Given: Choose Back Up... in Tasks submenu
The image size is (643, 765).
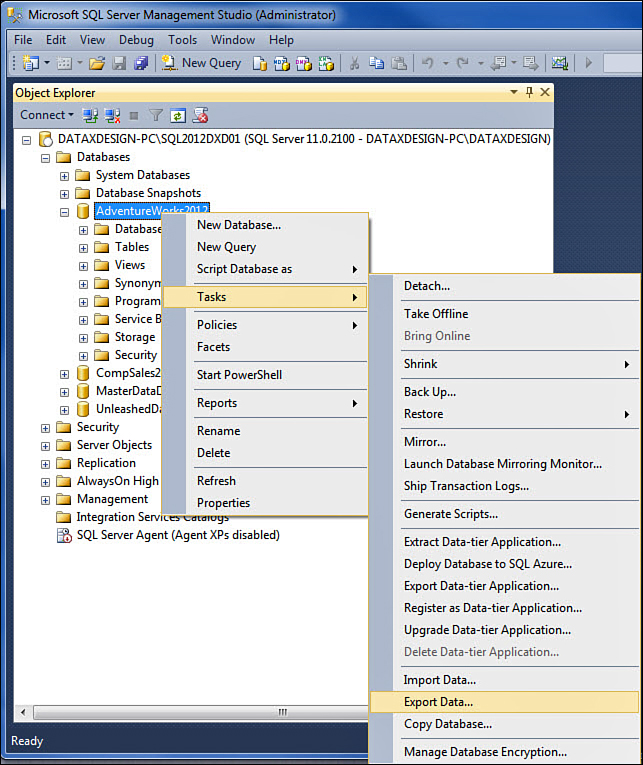Looking at the screenshot, I should coord(430,392).
